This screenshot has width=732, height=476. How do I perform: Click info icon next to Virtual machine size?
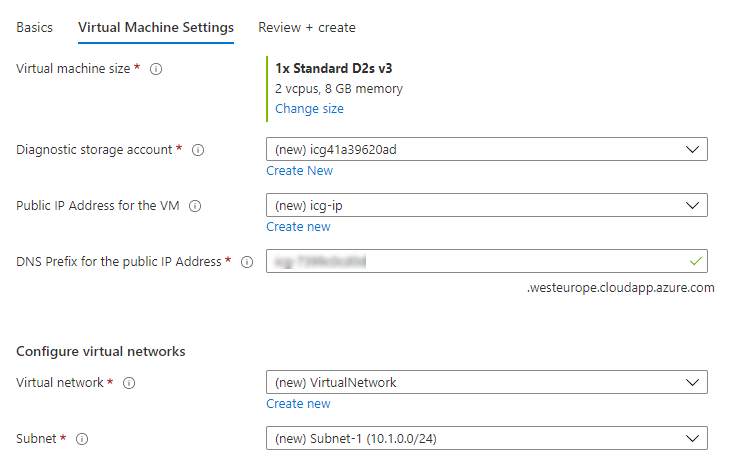pyautogui.click(x=156, y=69)
